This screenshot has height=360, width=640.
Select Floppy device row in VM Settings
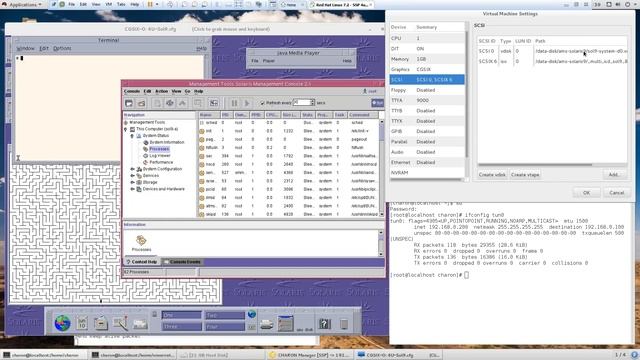427,90
